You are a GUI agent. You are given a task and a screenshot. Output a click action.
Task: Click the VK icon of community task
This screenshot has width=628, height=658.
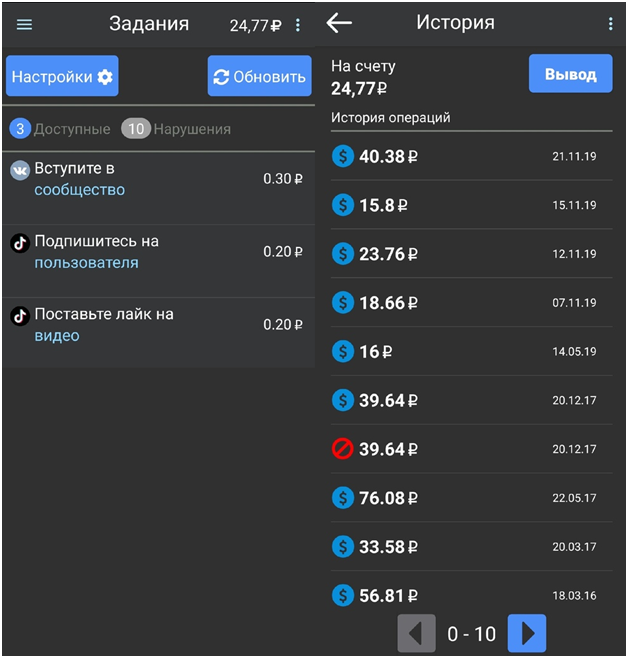point(20,170)
